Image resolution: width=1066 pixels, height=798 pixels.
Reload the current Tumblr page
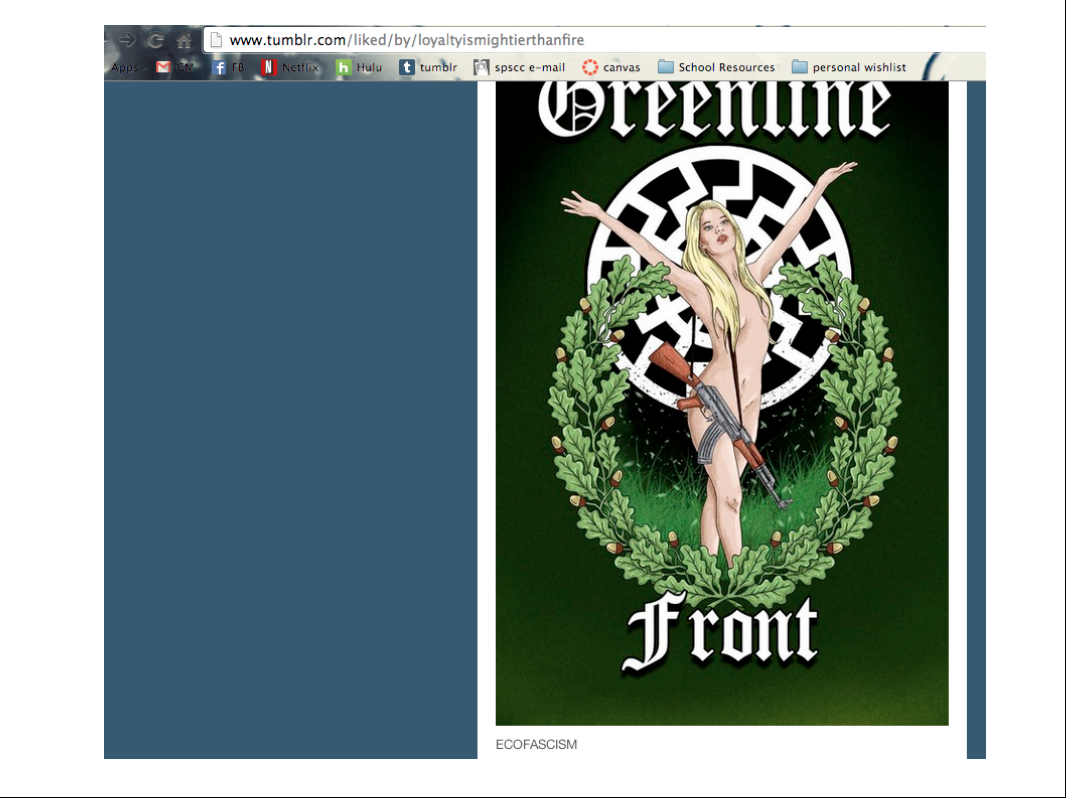click(x=156, y=40)
